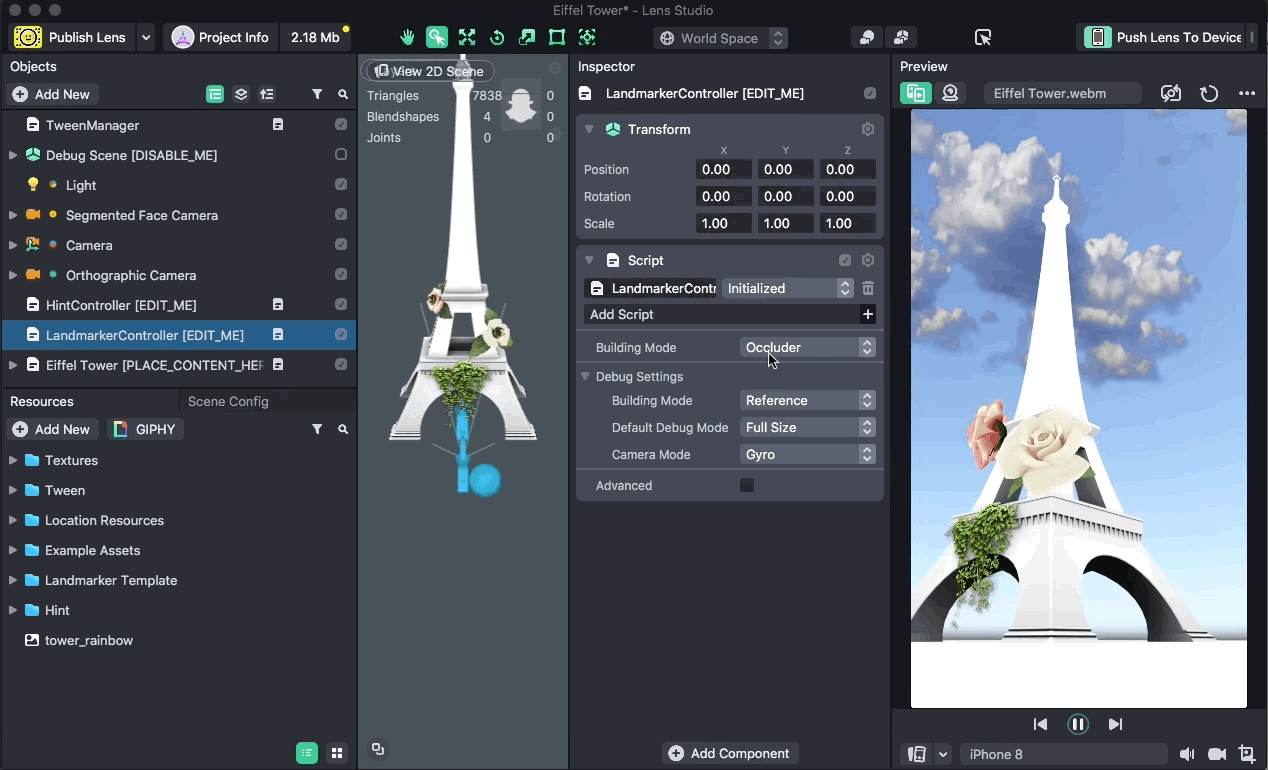The height and width of the screenshot is (770, 1268).
Task: Enable the Advanced checkbox
Action: click(747, 485)
